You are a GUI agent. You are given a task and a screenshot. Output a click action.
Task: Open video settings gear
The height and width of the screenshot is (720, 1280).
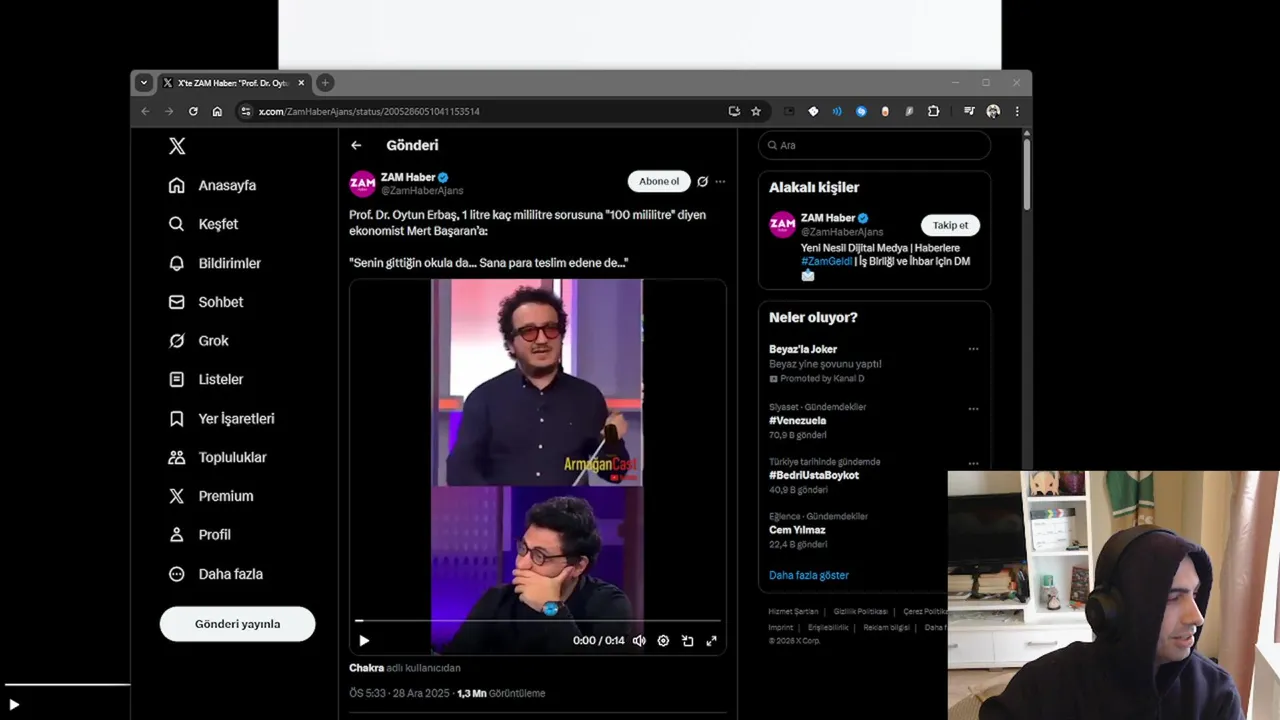[663, 641]
